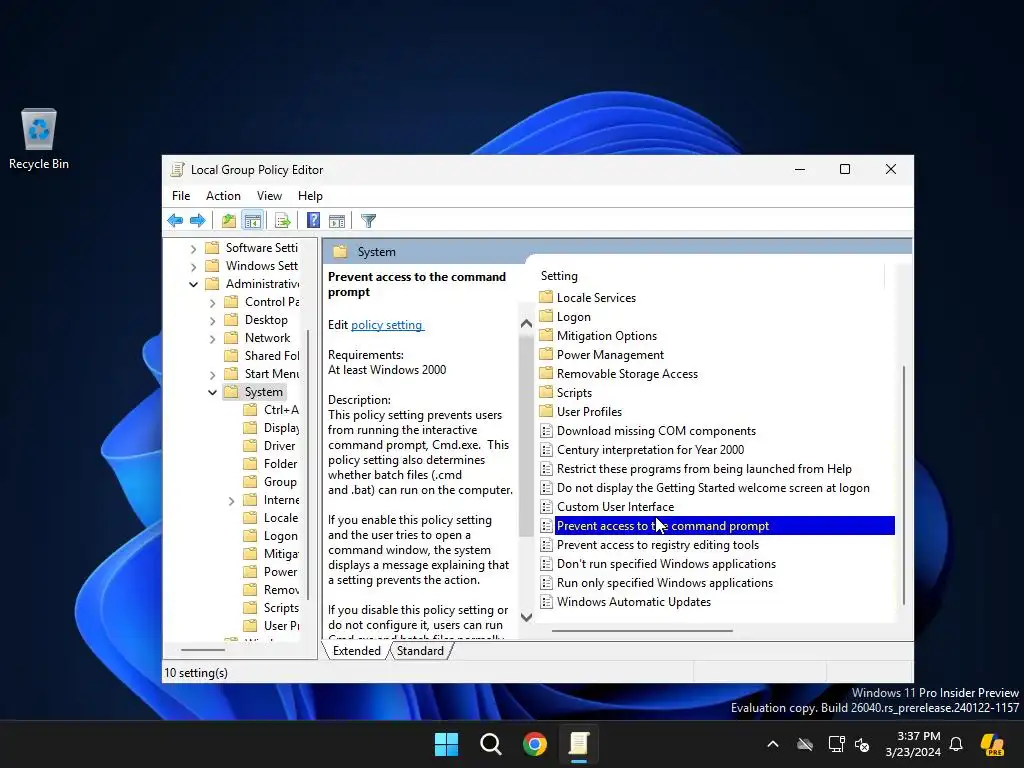The width and height of the screenshot is (1024, 768).
Task: Open taskbar Search magnifier
Action: [490, 744]
